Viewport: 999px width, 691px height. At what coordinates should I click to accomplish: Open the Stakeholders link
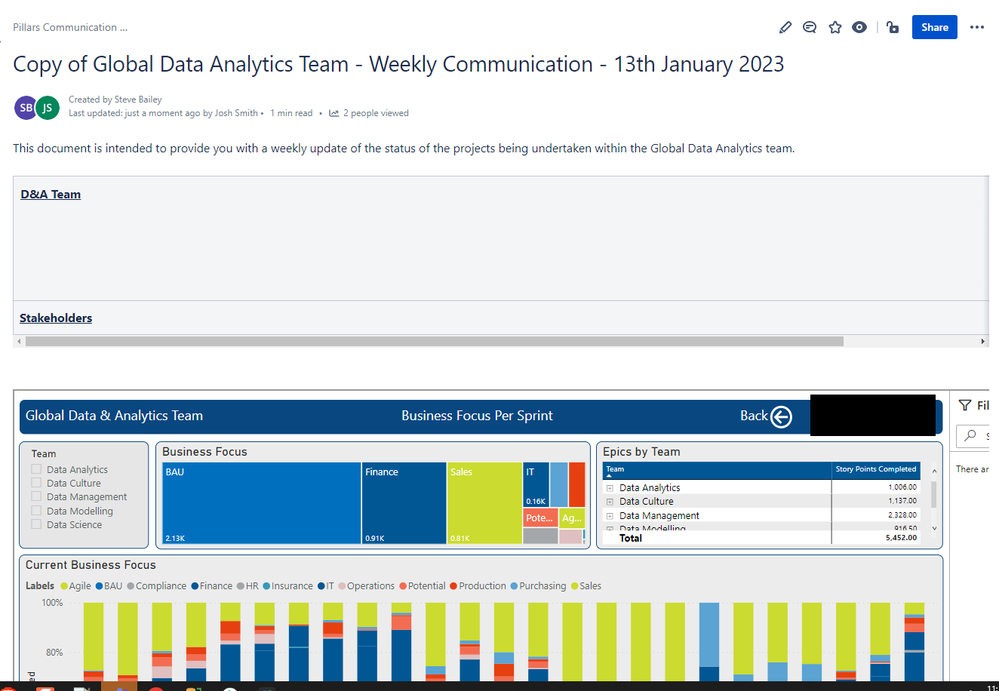click(55, 318)
